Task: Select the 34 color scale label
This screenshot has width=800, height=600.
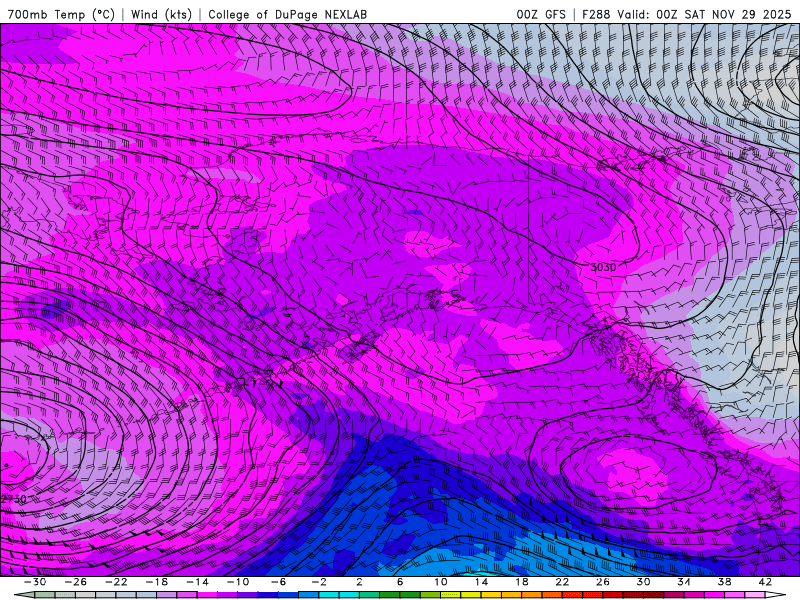Action: pyautogui.click(x=684, y=582)
